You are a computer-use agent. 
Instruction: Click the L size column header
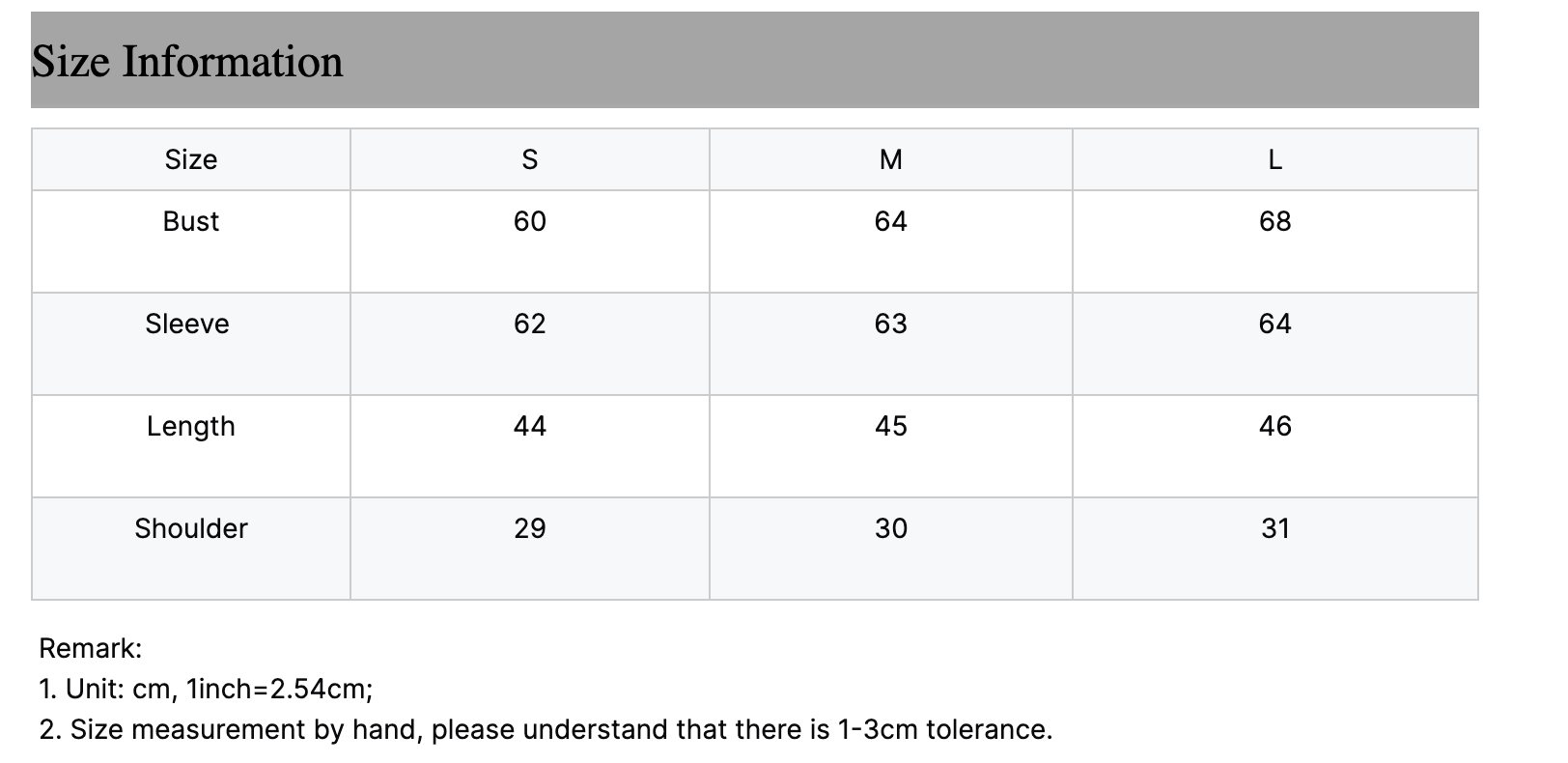[x=1275, y=159]
